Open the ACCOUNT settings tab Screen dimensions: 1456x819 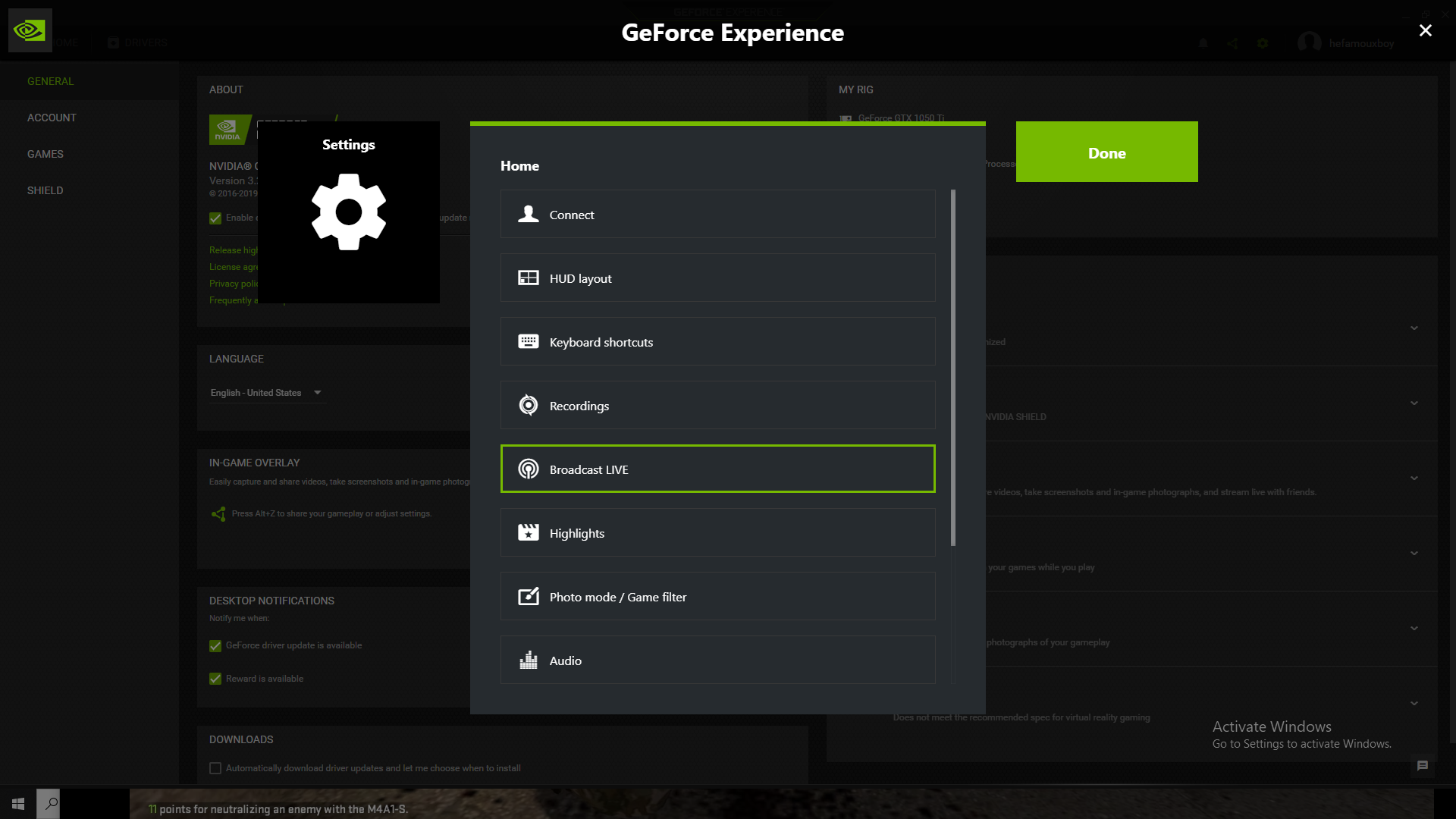pyautogui.click(x=52, y=118)
